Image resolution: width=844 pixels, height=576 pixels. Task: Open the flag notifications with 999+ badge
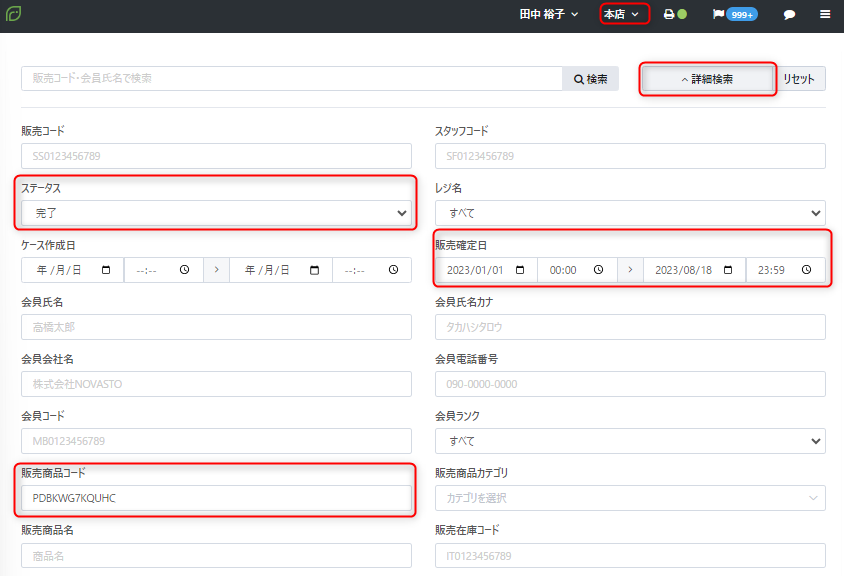click(x=735, y=14)
